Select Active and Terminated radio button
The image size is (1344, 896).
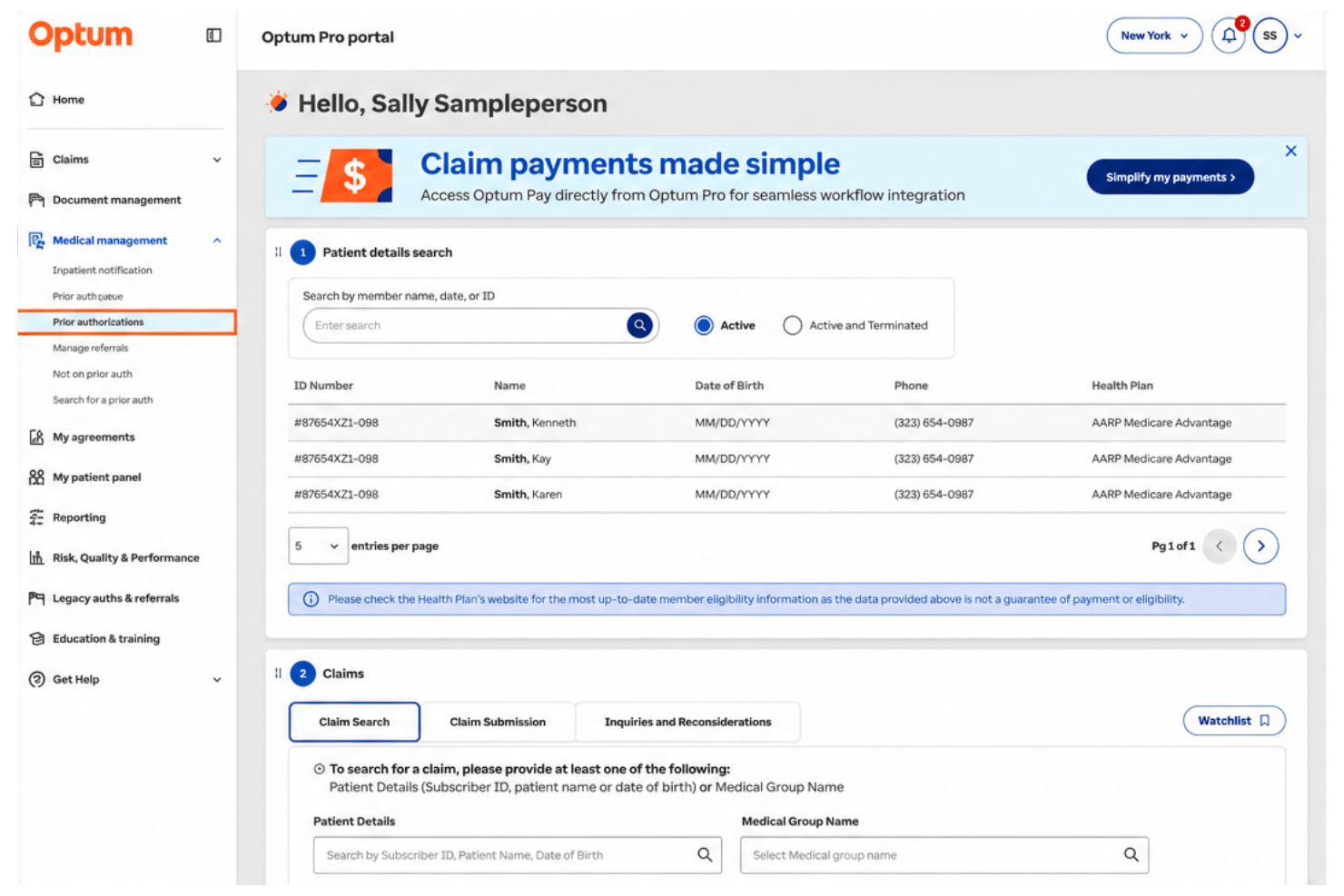pyautogui.click(x=793, y=325)
